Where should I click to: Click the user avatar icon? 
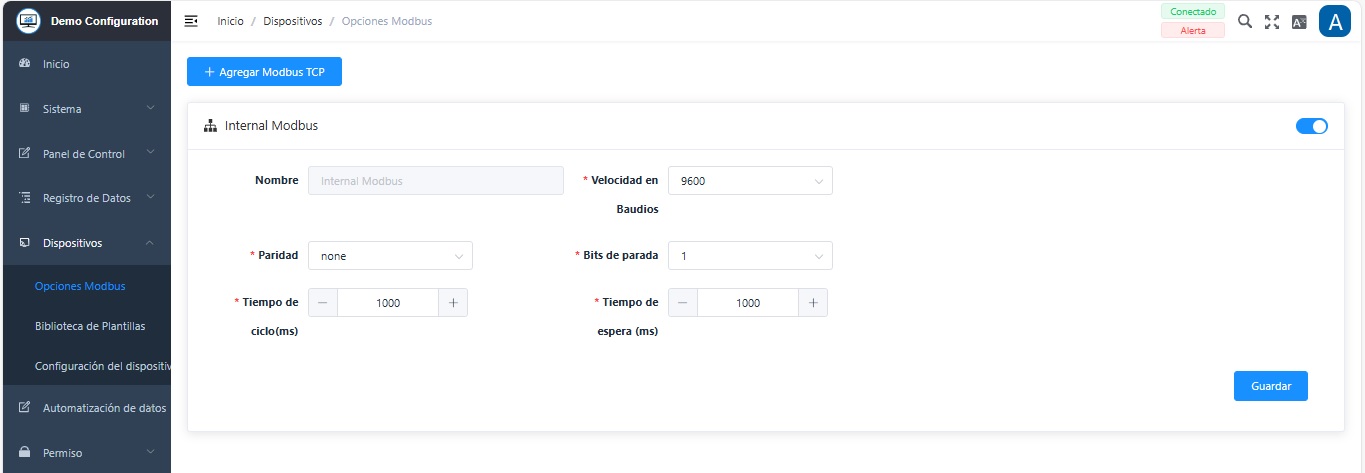click(1335, 21)
